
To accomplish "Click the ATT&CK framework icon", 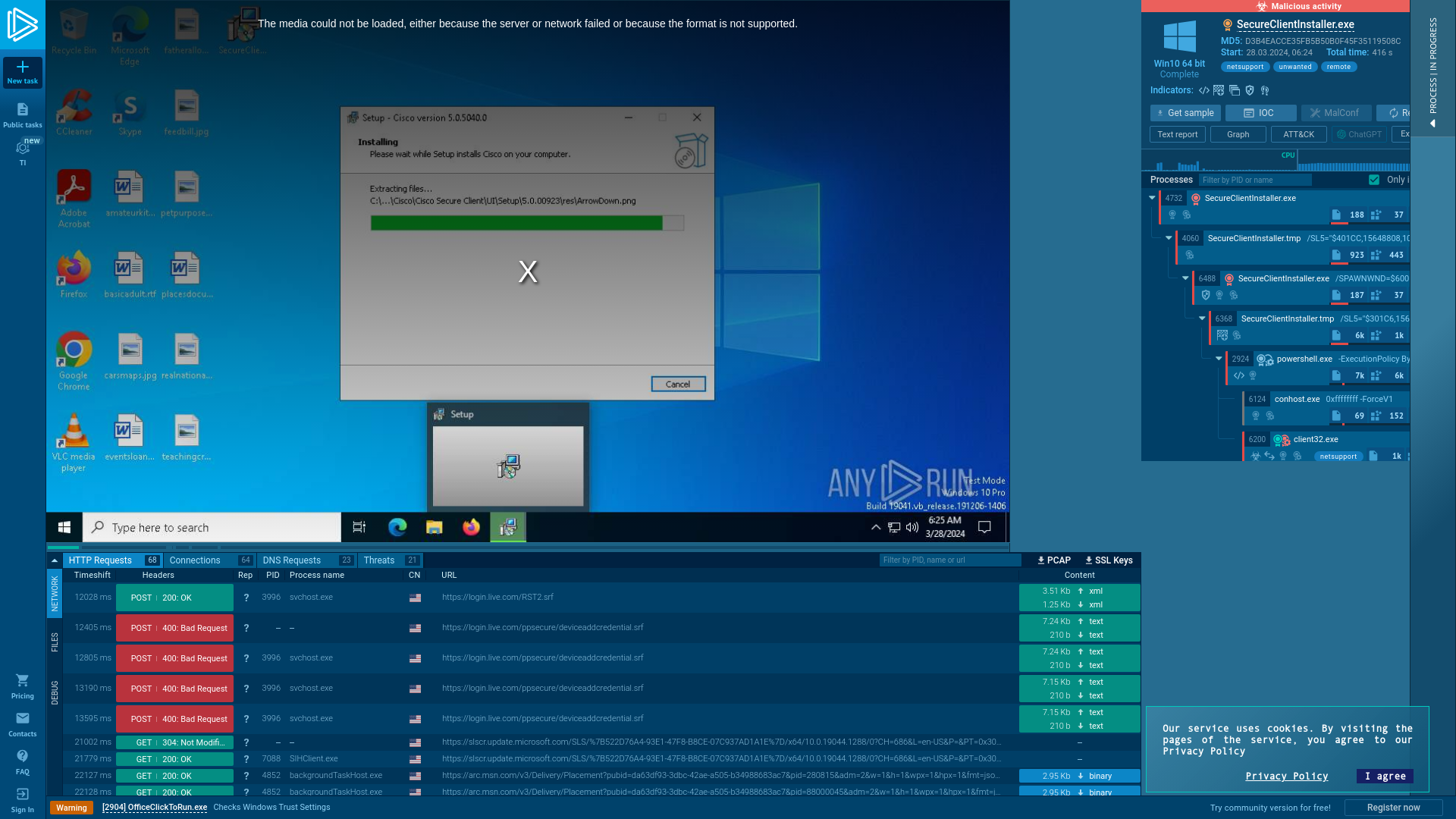I will tap(1297, 134).
